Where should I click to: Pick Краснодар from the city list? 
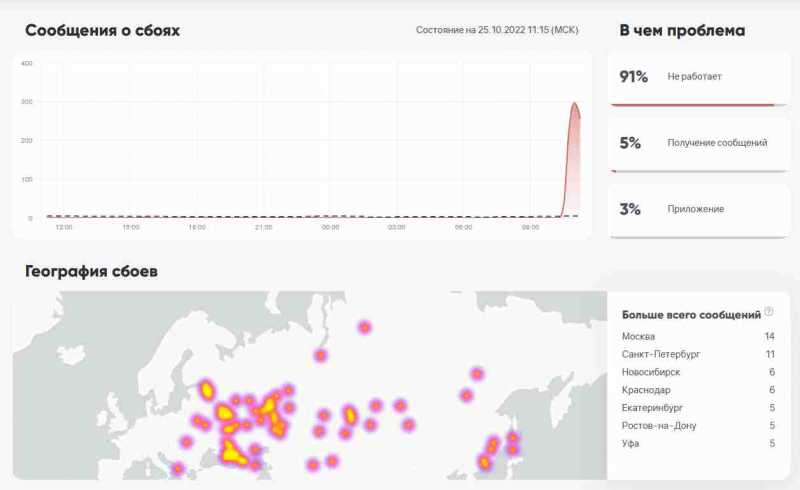[x=646, y=390]
